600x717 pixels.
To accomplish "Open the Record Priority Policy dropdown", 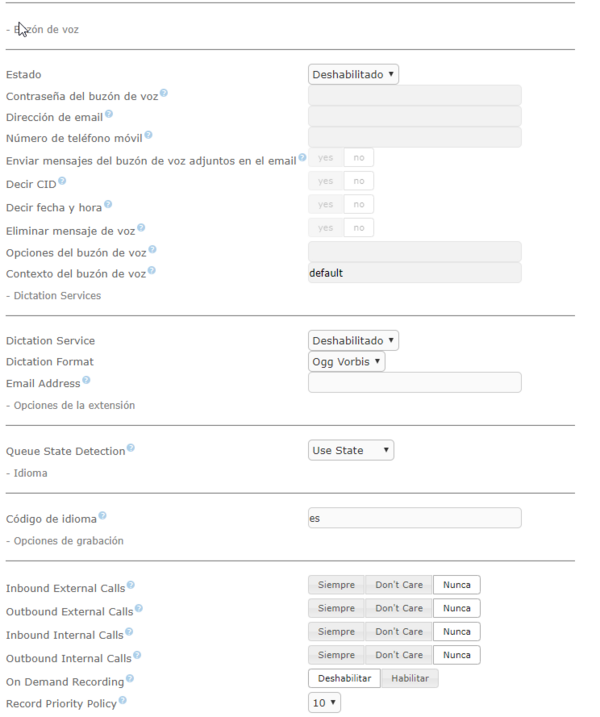I will coord(325,703).
